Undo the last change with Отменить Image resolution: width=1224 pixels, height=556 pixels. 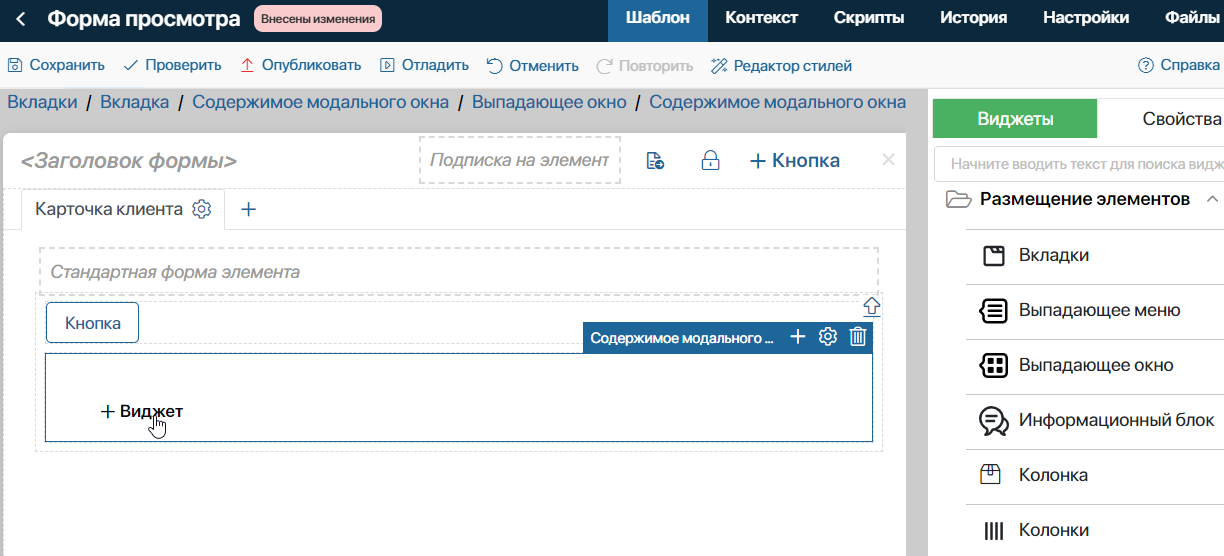532,66
